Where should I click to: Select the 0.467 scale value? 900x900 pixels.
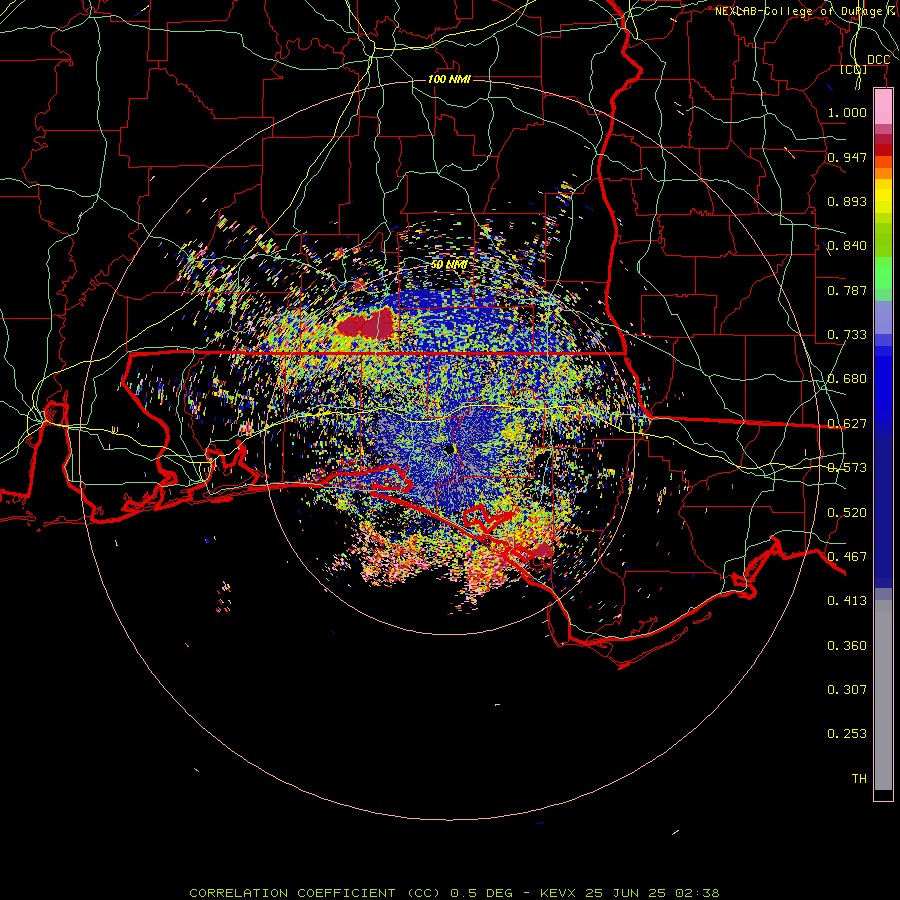[x=847, y=557]
